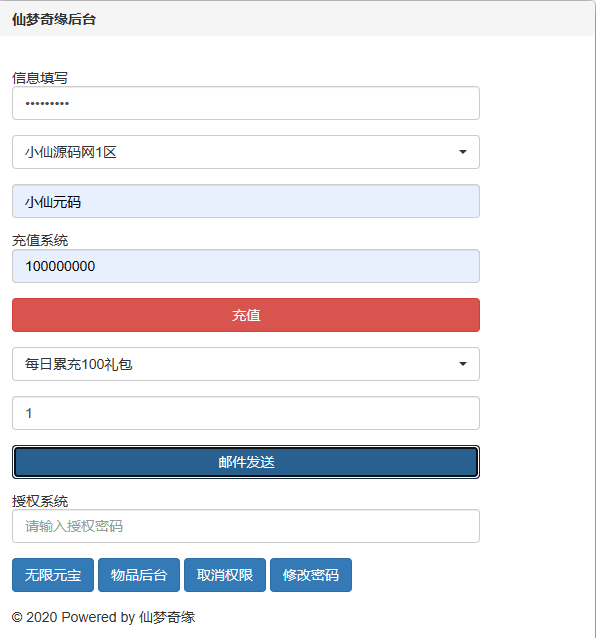Click the 仙梦奇缘后台 header title

pos(54,20)
